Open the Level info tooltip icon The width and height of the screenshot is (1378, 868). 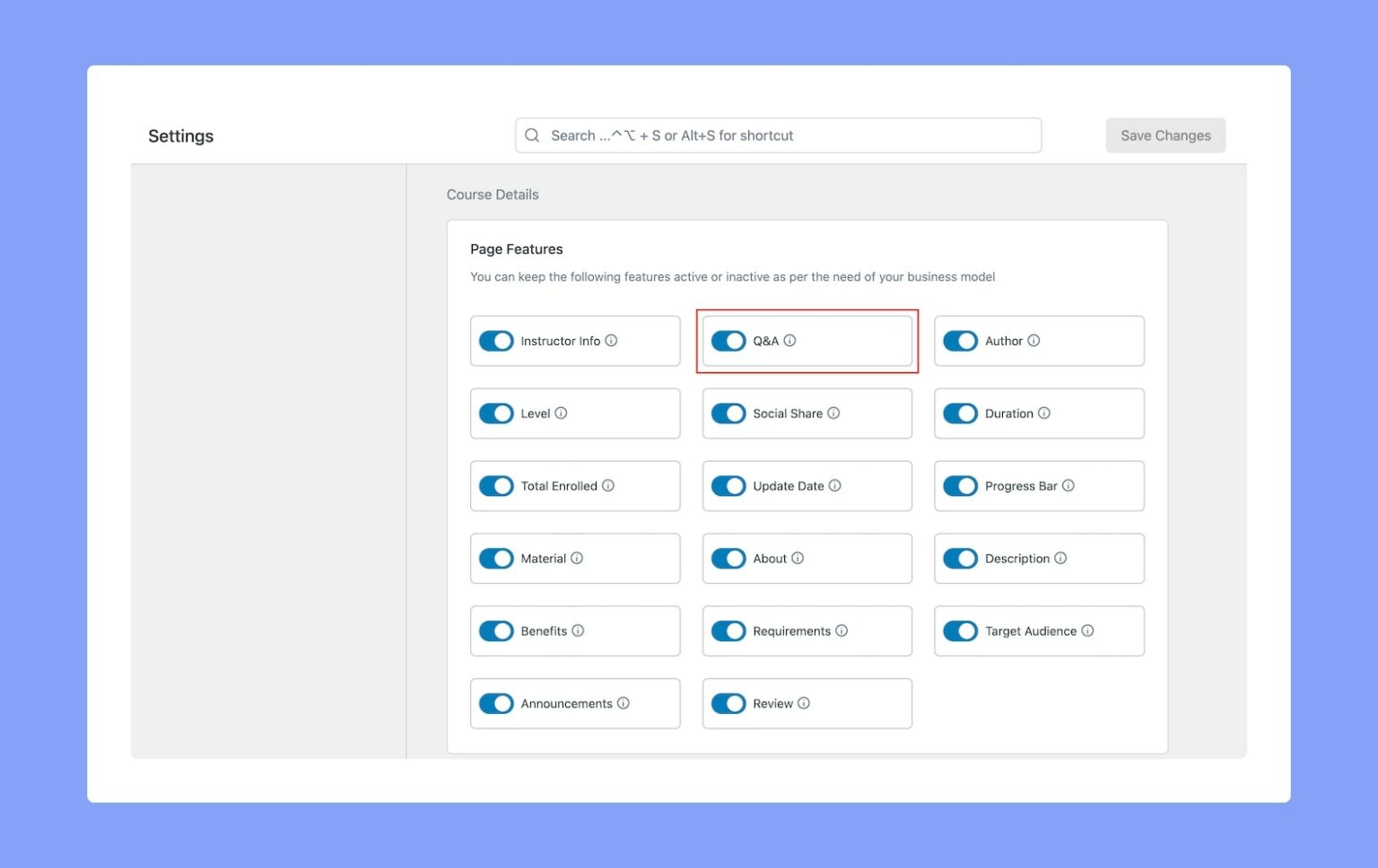(561, 413)
